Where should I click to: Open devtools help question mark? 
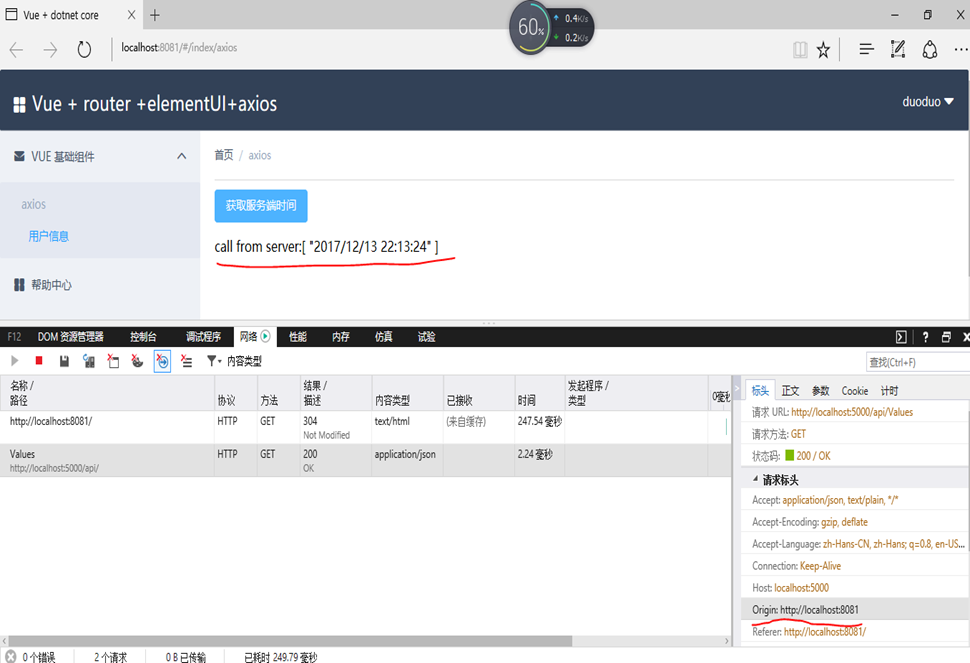[925, 336]
